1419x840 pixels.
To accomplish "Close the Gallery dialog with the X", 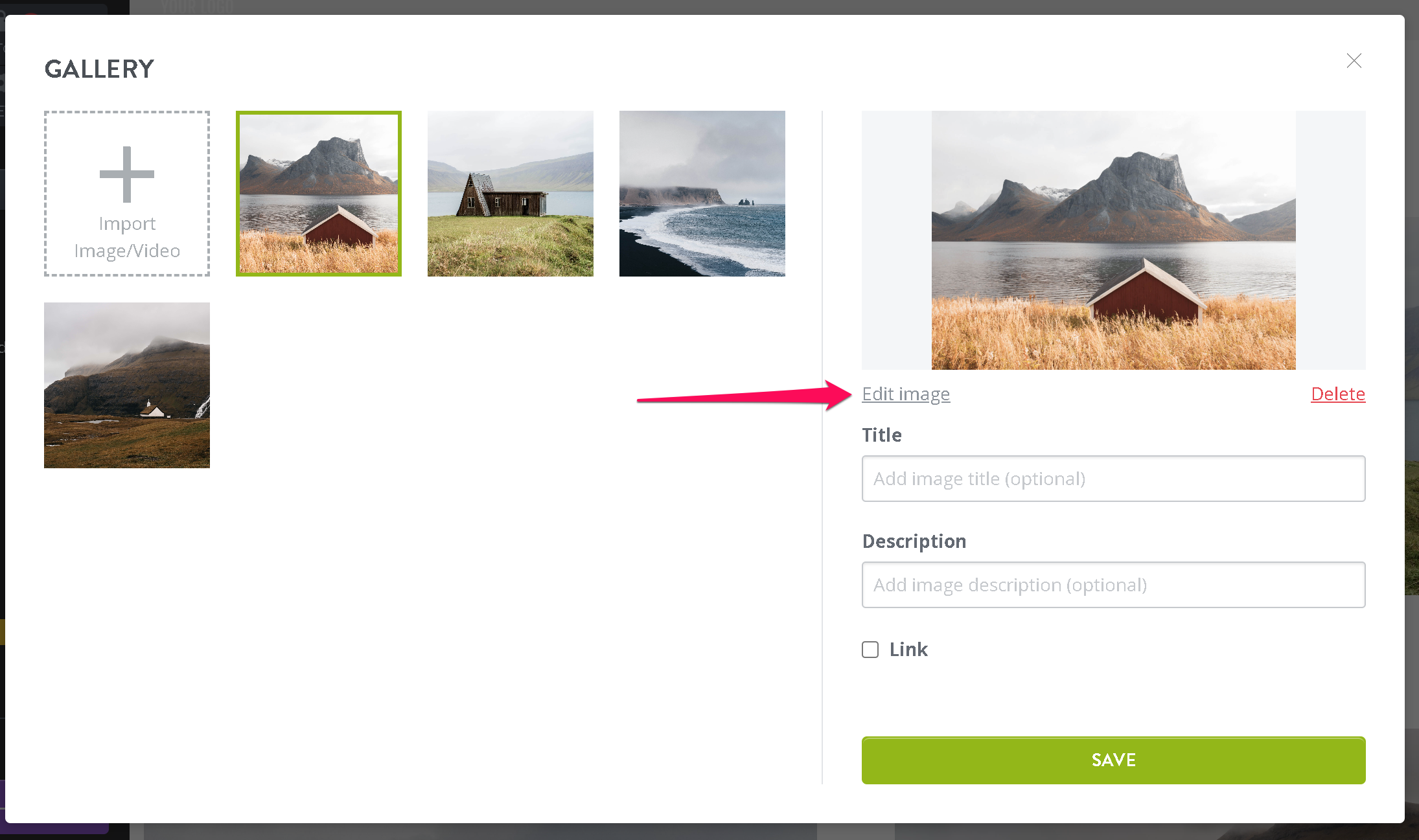I will tap(1354, 61).
